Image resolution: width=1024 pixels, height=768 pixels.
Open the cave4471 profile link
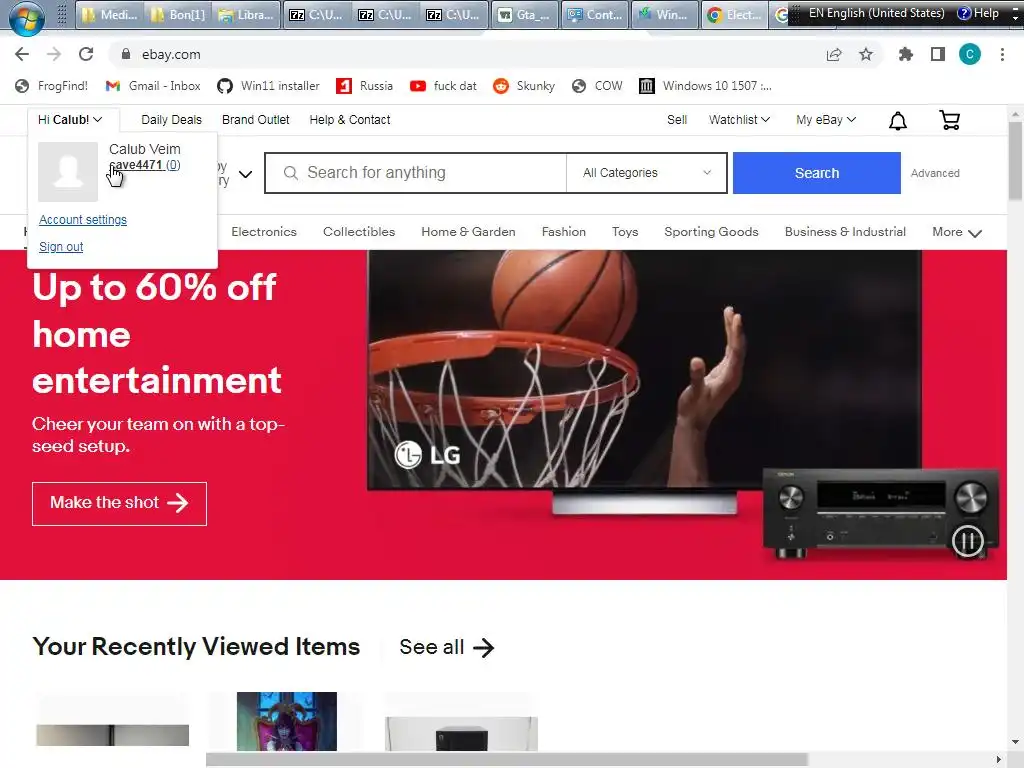[x=144, y=165]
